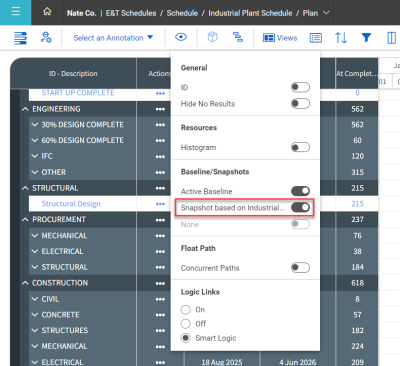
Task: Open the sort arrows icon
Action: coord(341,38)
